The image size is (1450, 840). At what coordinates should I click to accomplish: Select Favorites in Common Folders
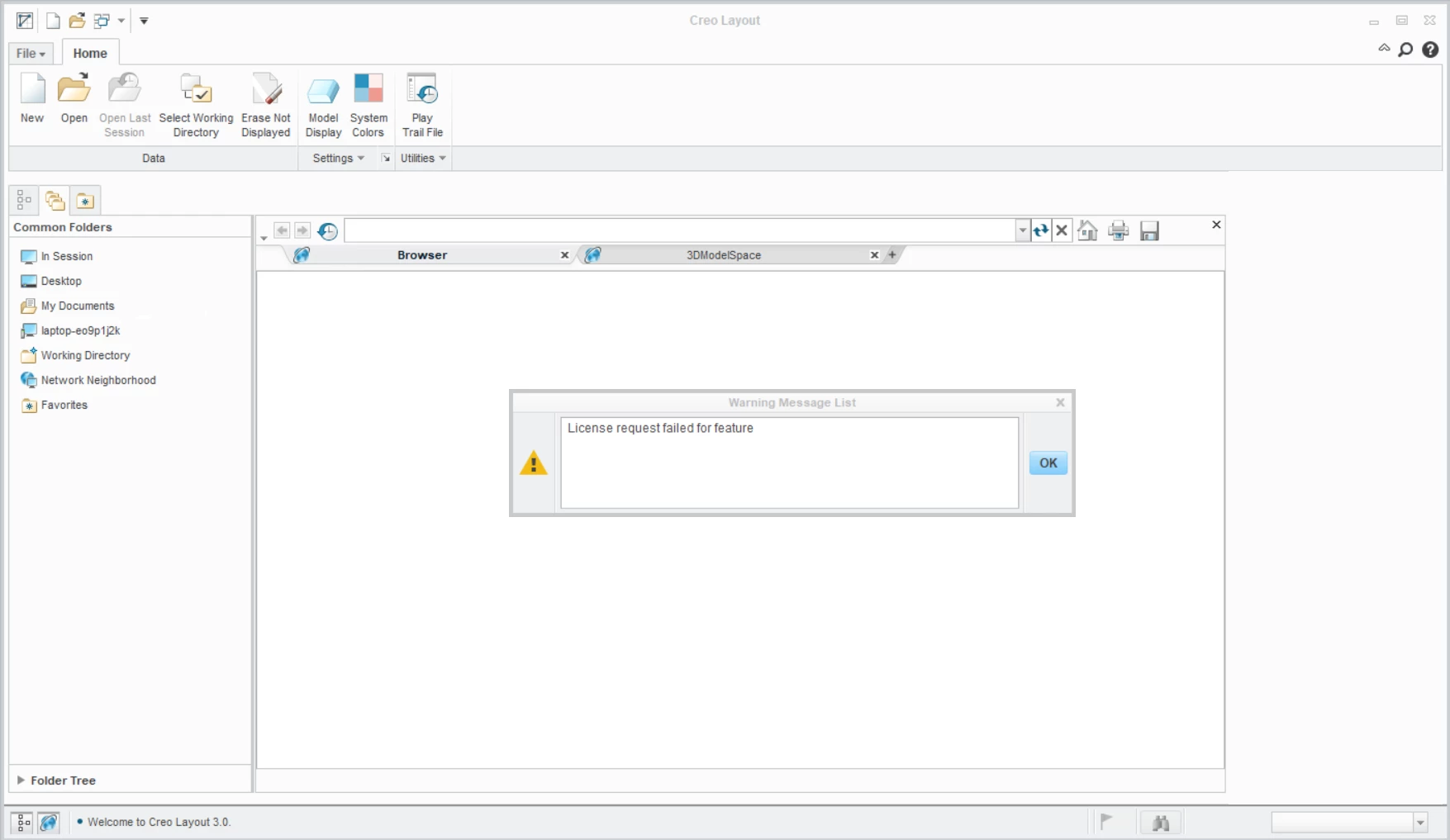click(54, 405)
